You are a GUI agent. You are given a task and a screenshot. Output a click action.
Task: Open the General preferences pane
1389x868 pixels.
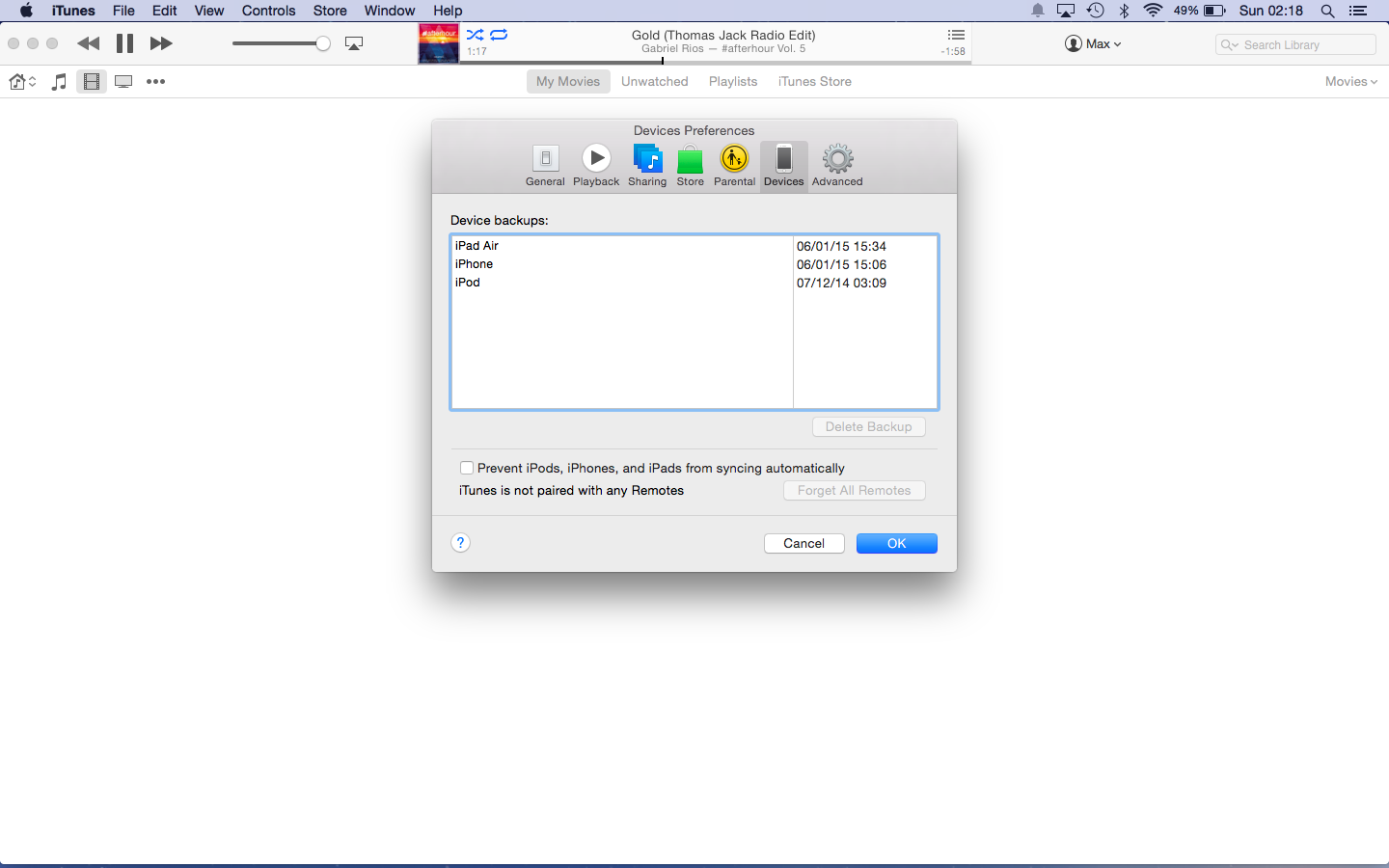point(545,166)
